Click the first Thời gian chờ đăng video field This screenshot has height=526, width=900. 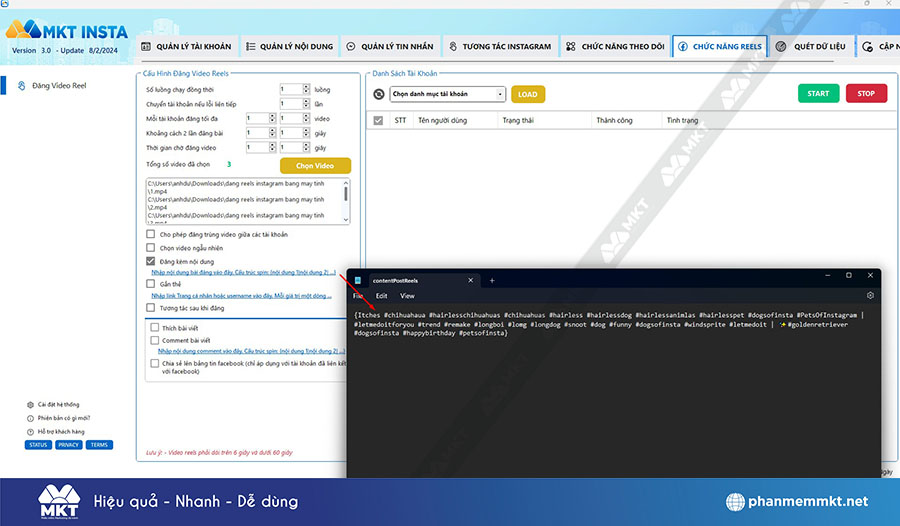point(257,148)
